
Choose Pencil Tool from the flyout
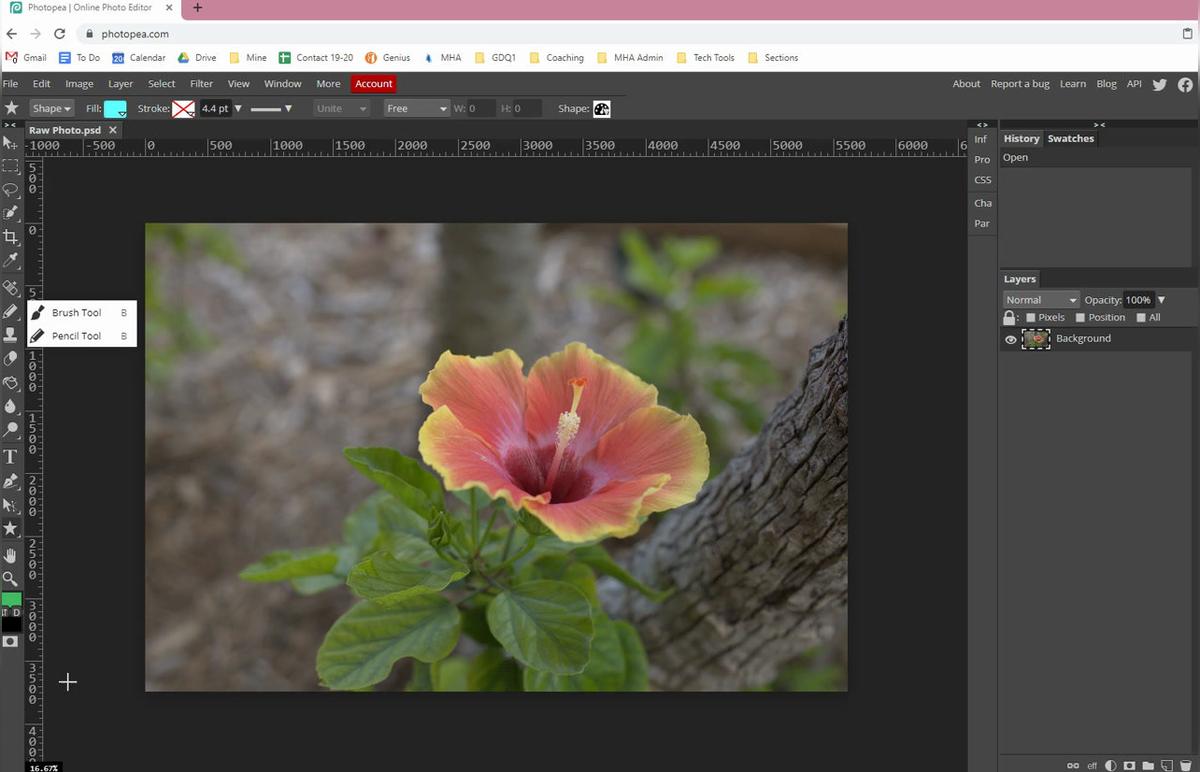pyautogui.click(x=76, y=336)
